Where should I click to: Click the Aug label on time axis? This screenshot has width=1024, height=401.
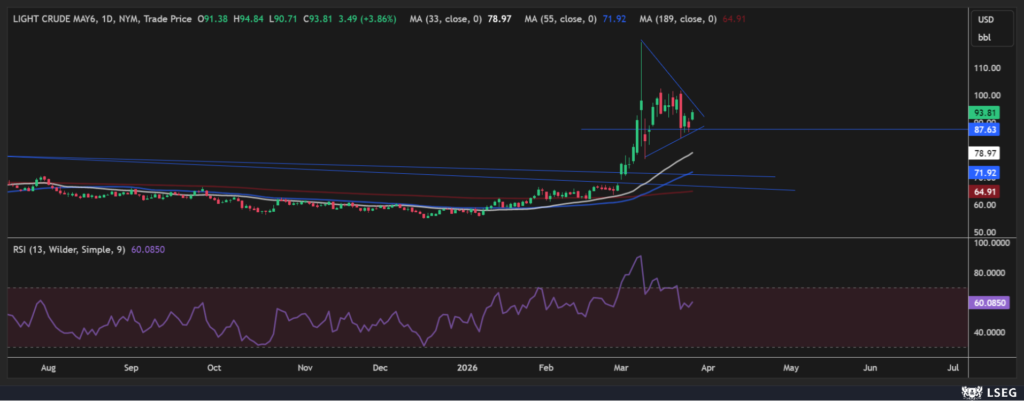pos(48,368)
